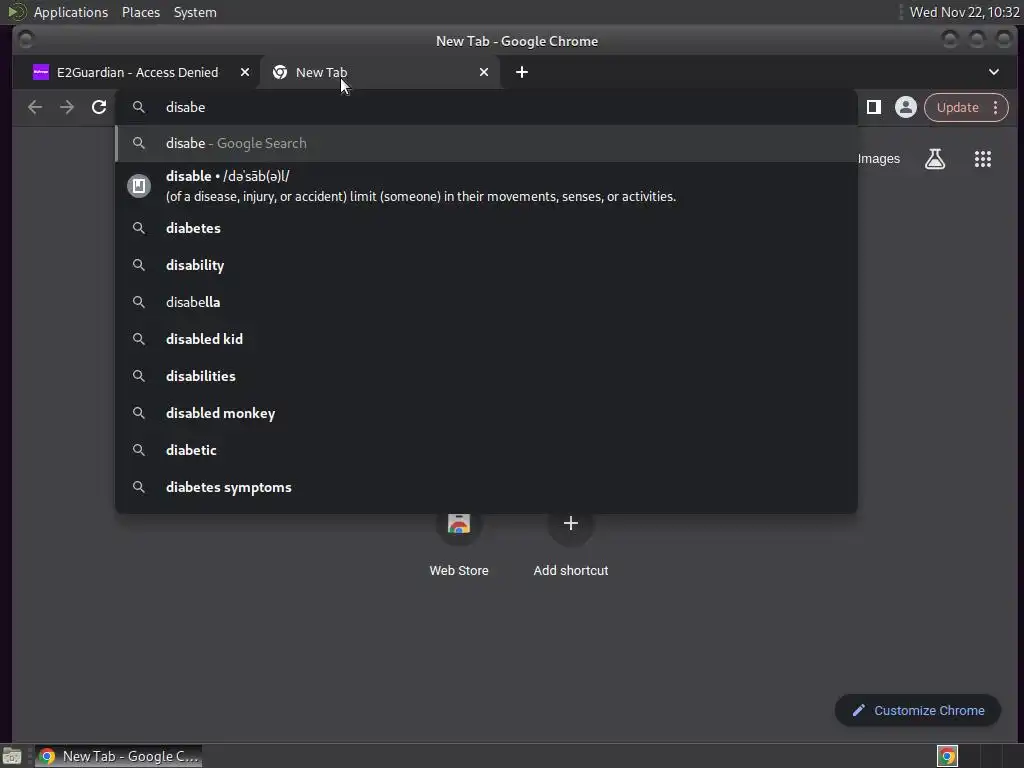This screenshot has width=1024, height=768.
Task: Switch to the E2Guardian - Access Denied tab
Action: click(136, 72)
